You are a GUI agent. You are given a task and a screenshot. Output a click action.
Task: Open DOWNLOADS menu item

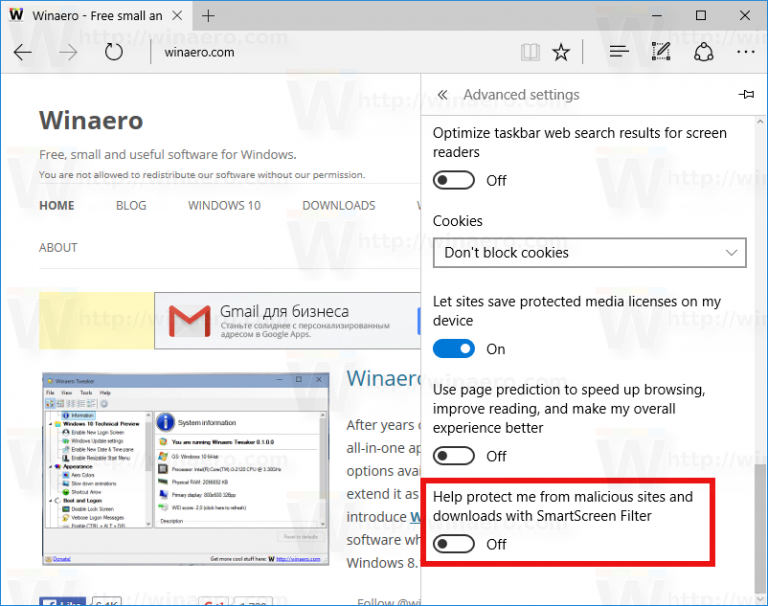tap(339, 205)
